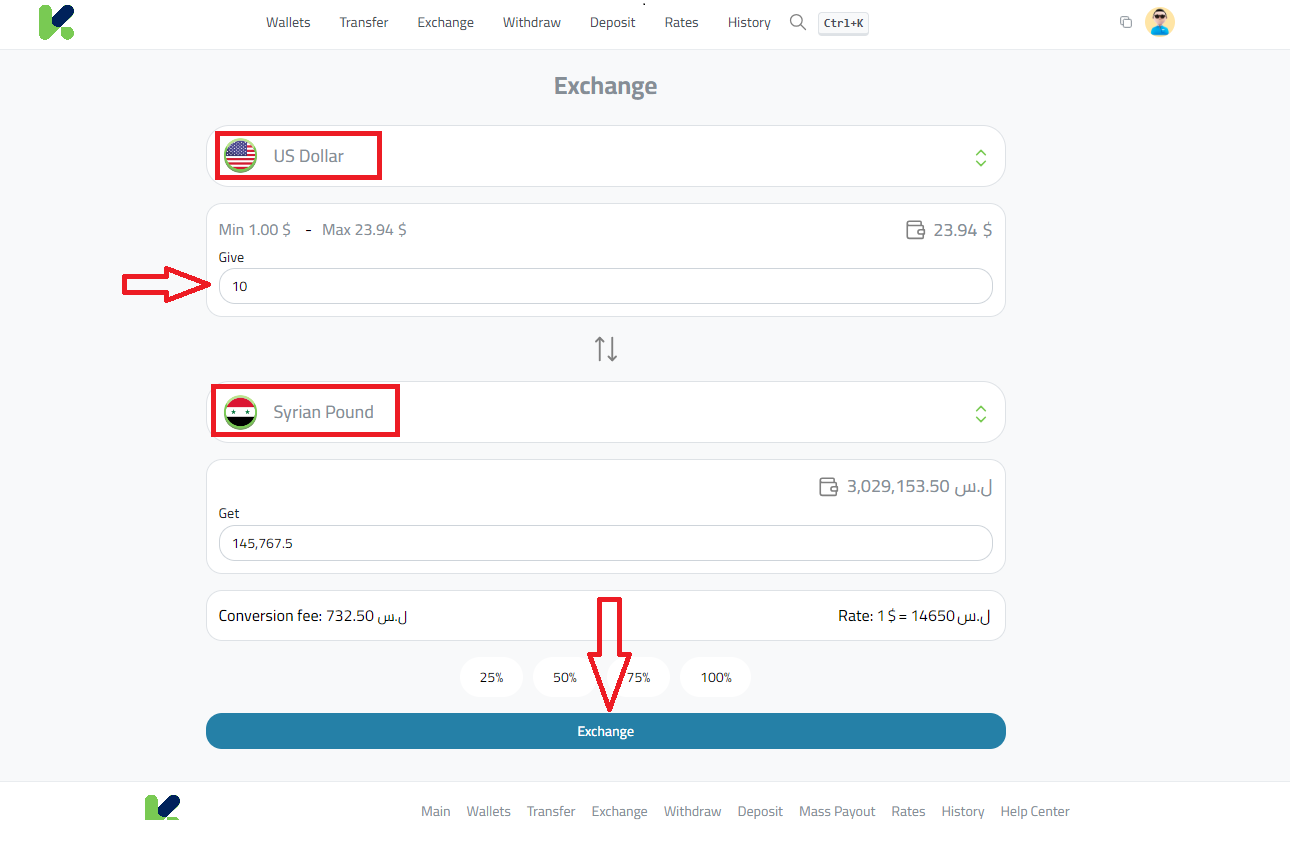
Task: Open the profile avatar menu
Action: pos(1160,21)
